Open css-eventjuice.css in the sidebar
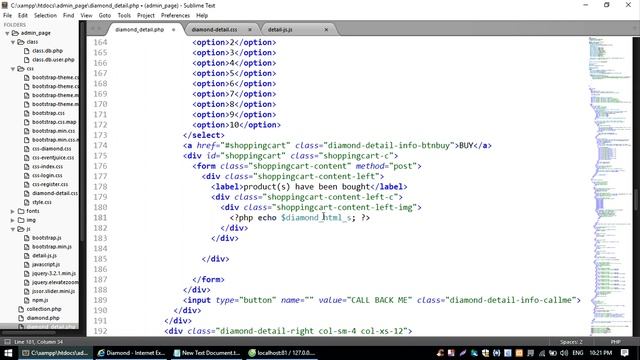 (x=53, y=158)
